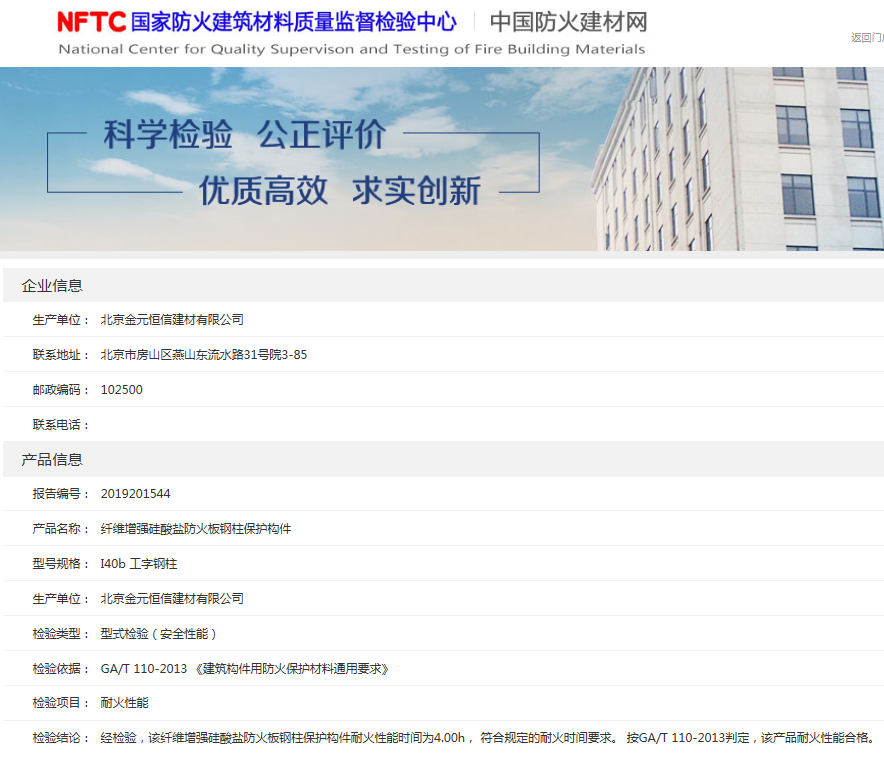Click the 耐火性能 inspection item value
This screenshot has height=757, width=884.
[125, 703]
